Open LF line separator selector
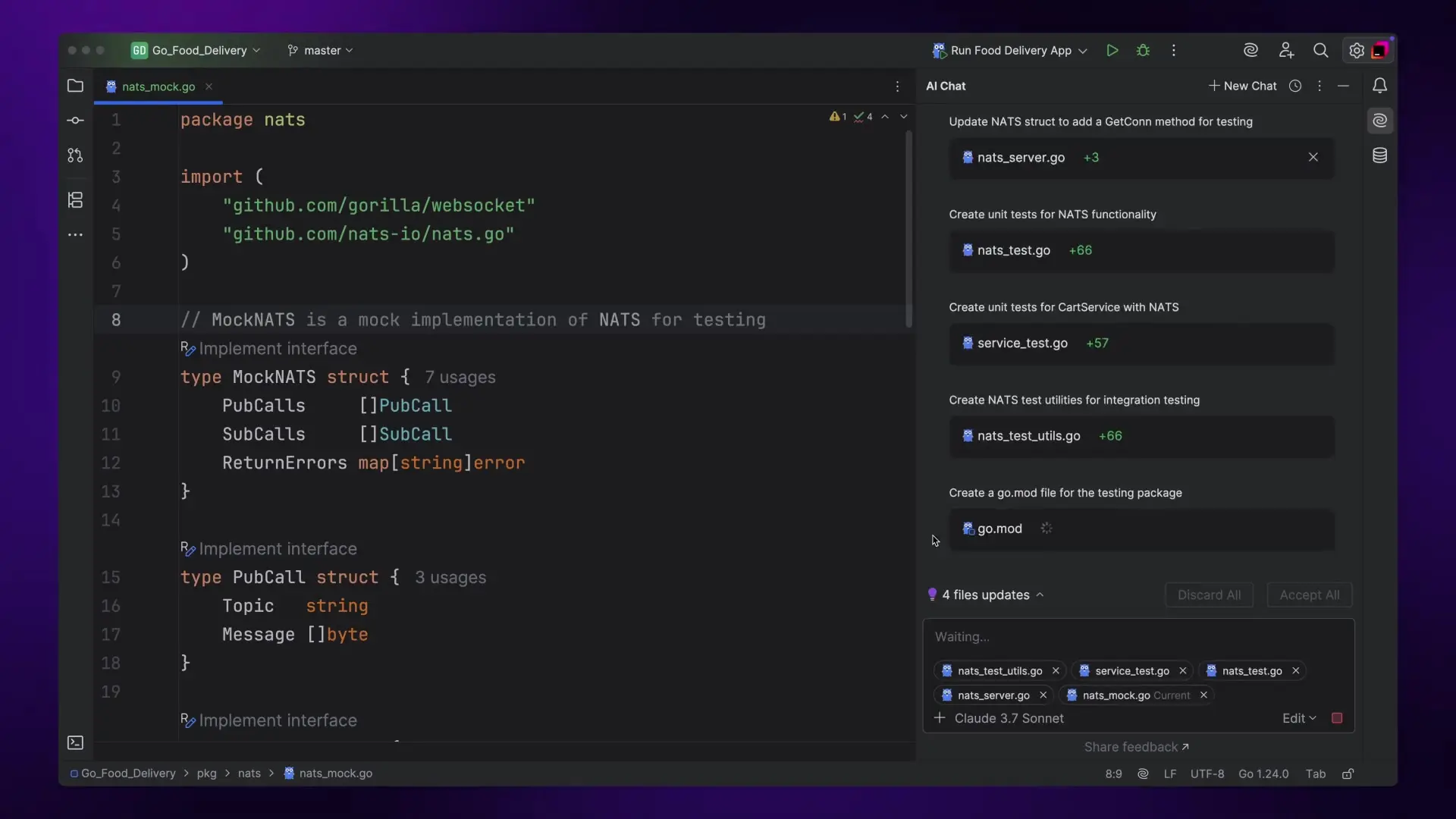Screen dimensions: 1456x819 (1169, 773)
